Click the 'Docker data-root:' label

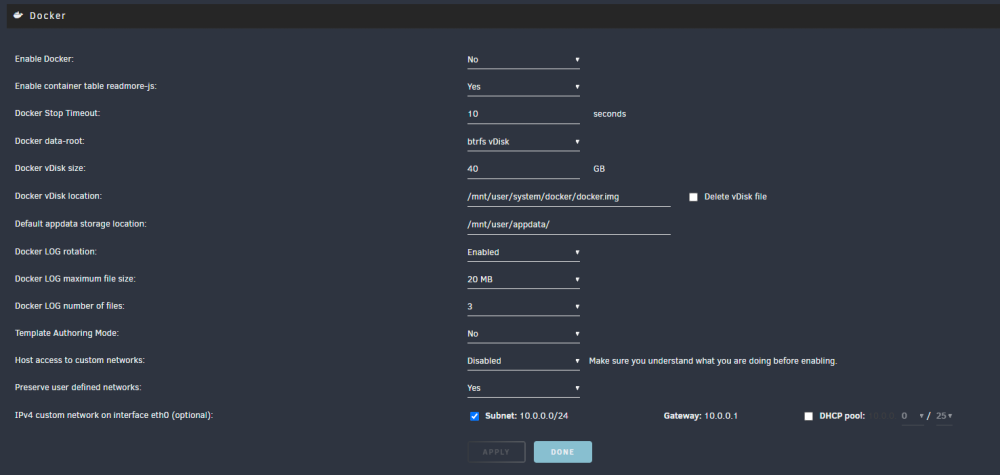pyautogui.click(x=50, y=141)
